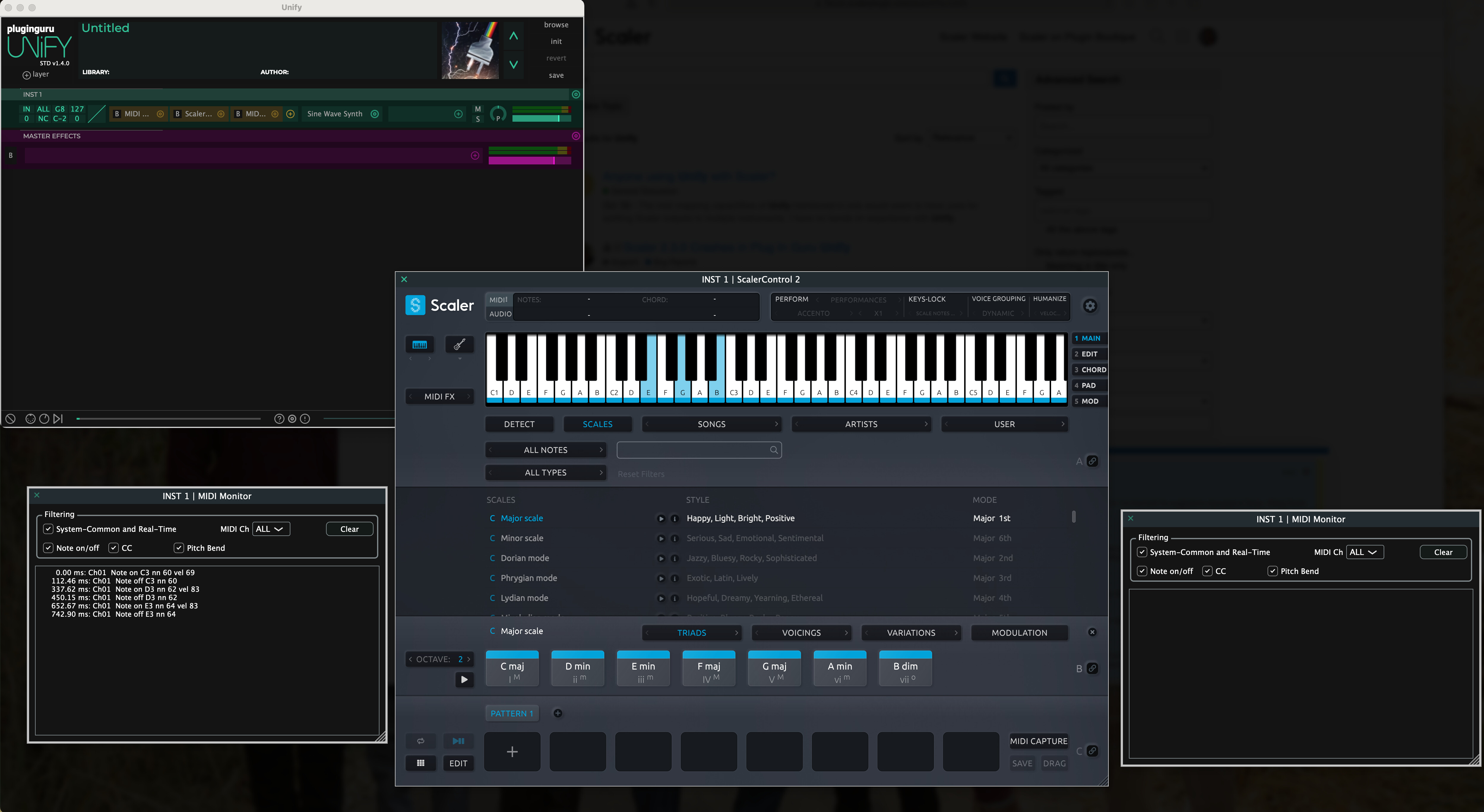
Task: Open the SONGS dropdown in Scaler
Action: click(711, 424)
